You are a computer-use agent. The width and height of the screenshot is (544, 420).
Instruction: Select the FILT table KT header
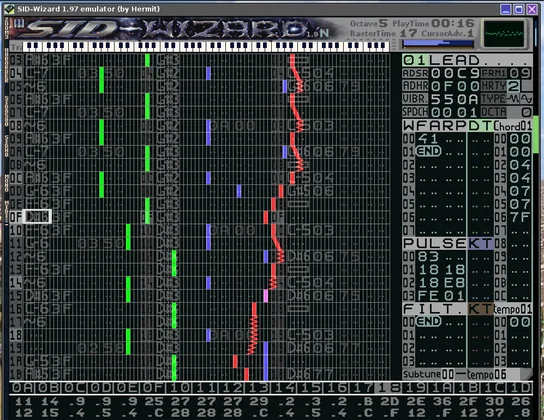[480, 308]
